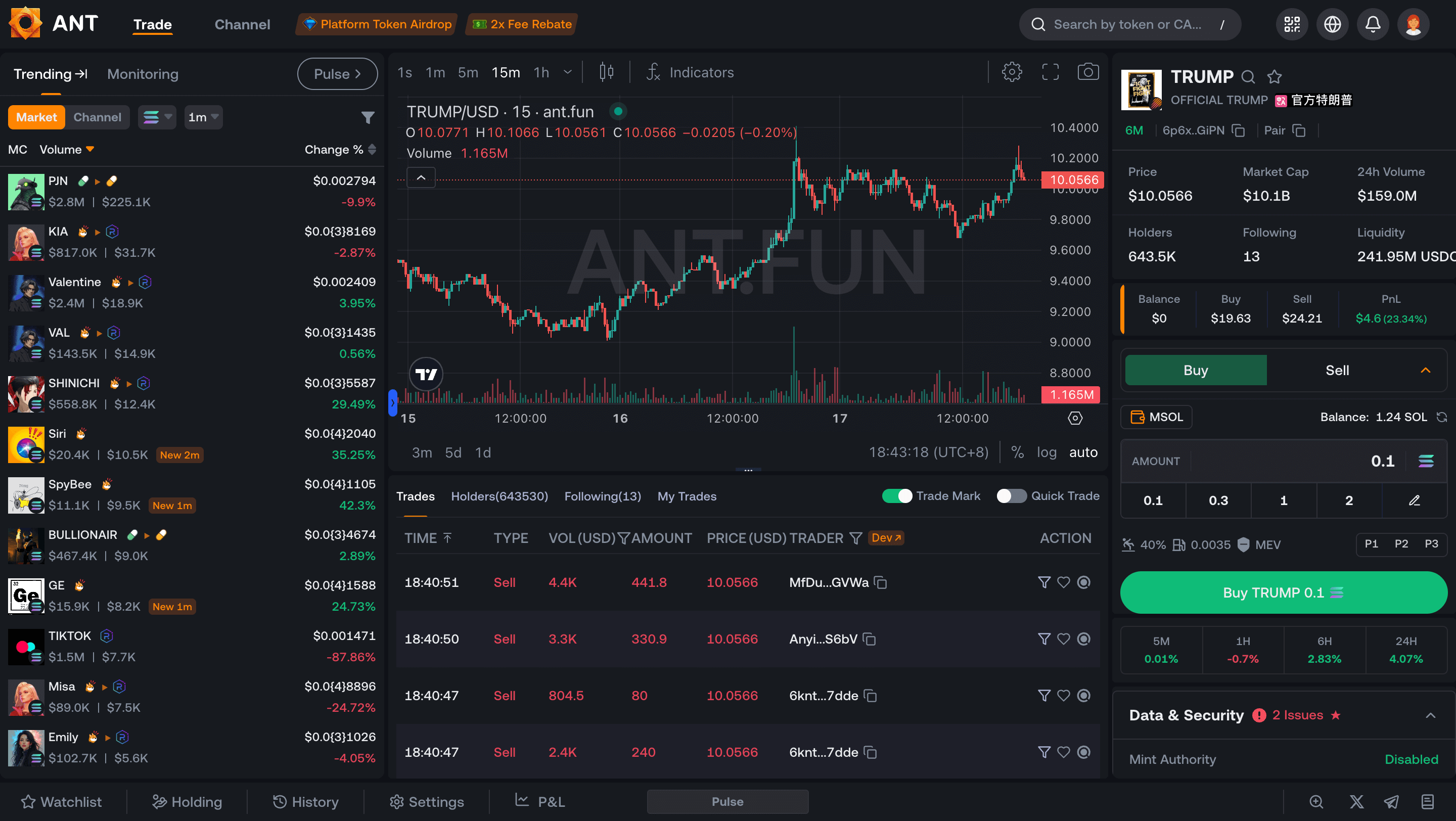This screenshot has width=1456, height=821.
Task: Open the Telegram link in footer
Action: 1392,802
